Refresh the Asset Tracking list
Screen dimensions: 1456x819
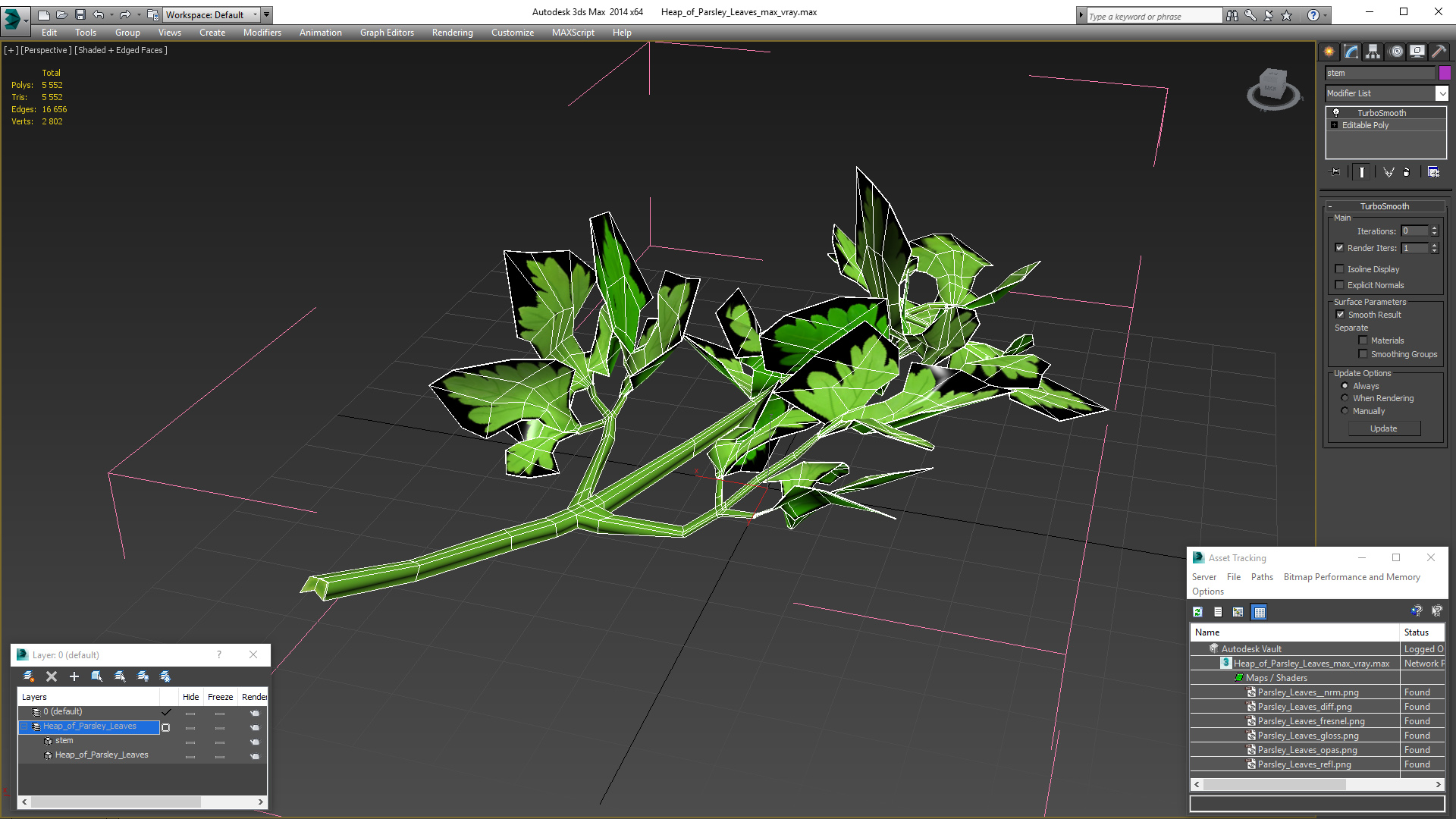click(x=1197, y=612)
